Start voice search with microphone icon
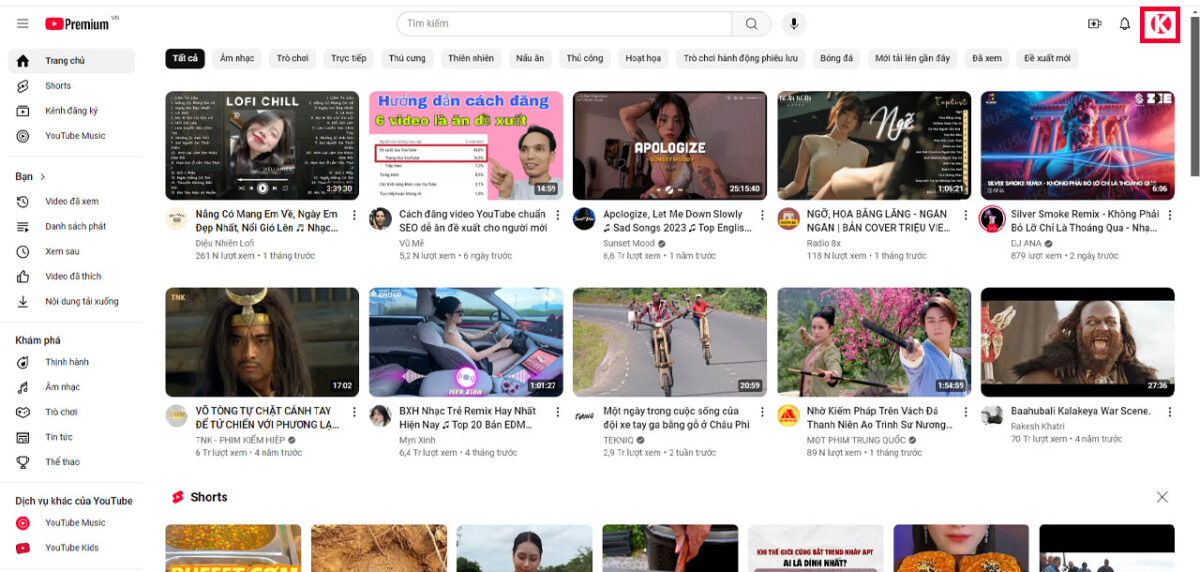The width and height of the screenshot is (1200, 572). [794, 24]
